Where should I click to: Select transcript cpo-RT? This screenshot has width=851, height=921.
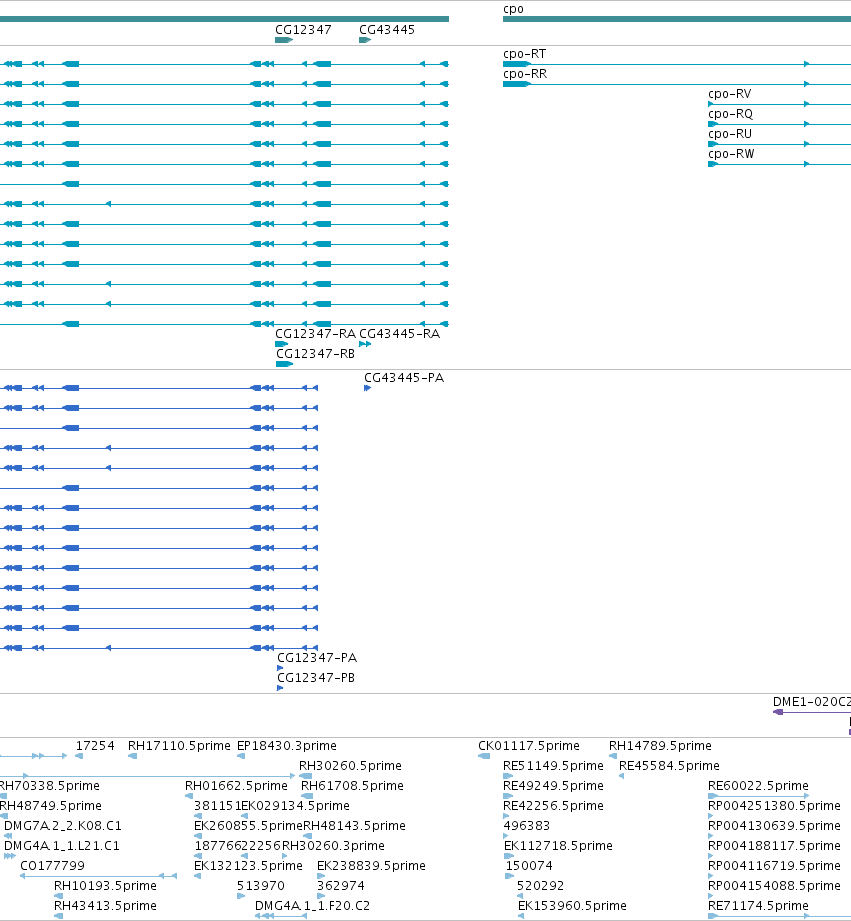[524, 54]
